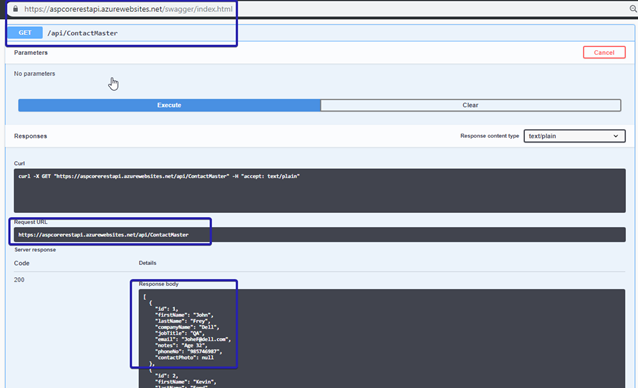Click the Request URL value
The height and width of the screenshot is (388, 638).
point(103,235)
